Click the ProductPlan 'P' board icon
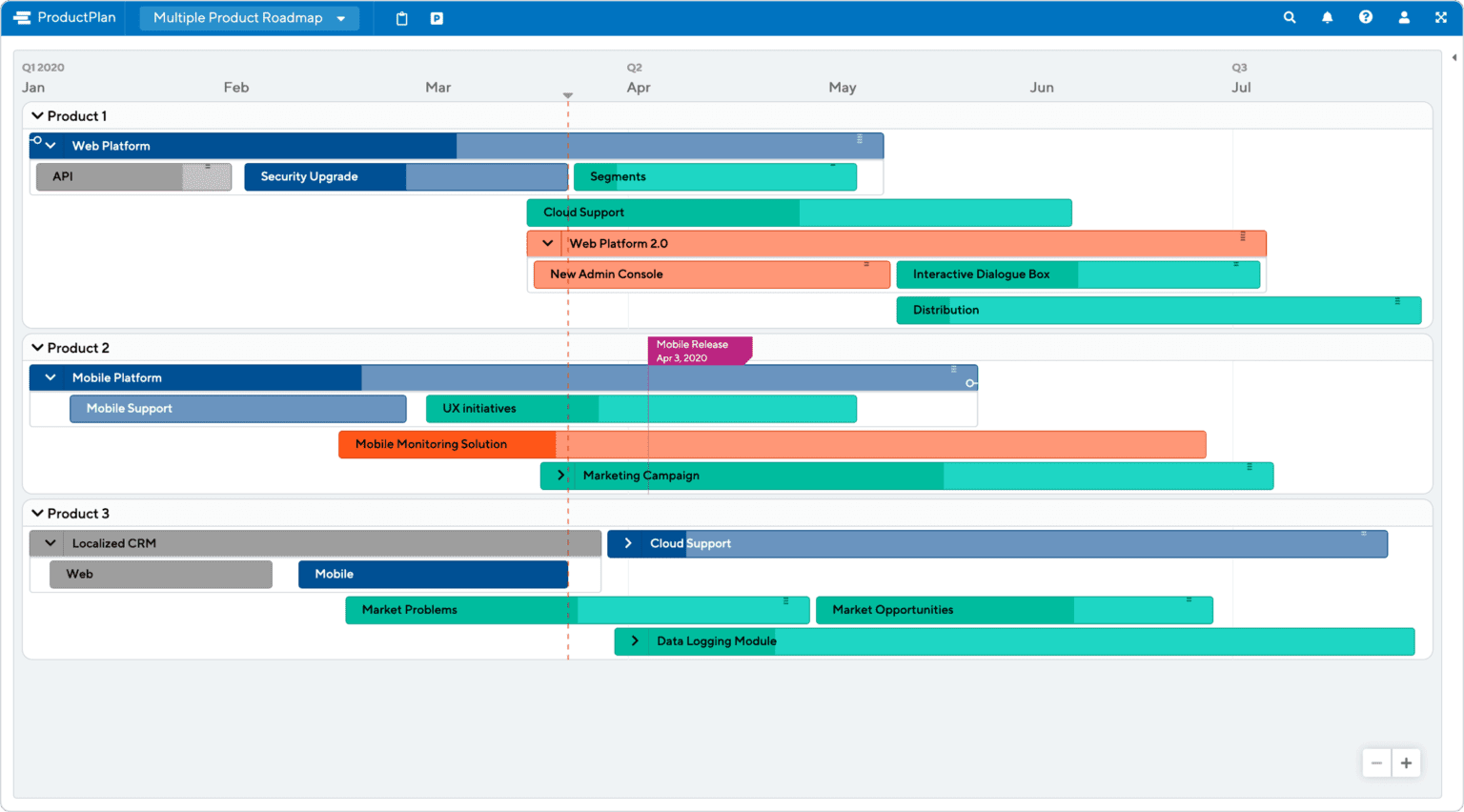1464x812 pixels. [x=436, y=17]
